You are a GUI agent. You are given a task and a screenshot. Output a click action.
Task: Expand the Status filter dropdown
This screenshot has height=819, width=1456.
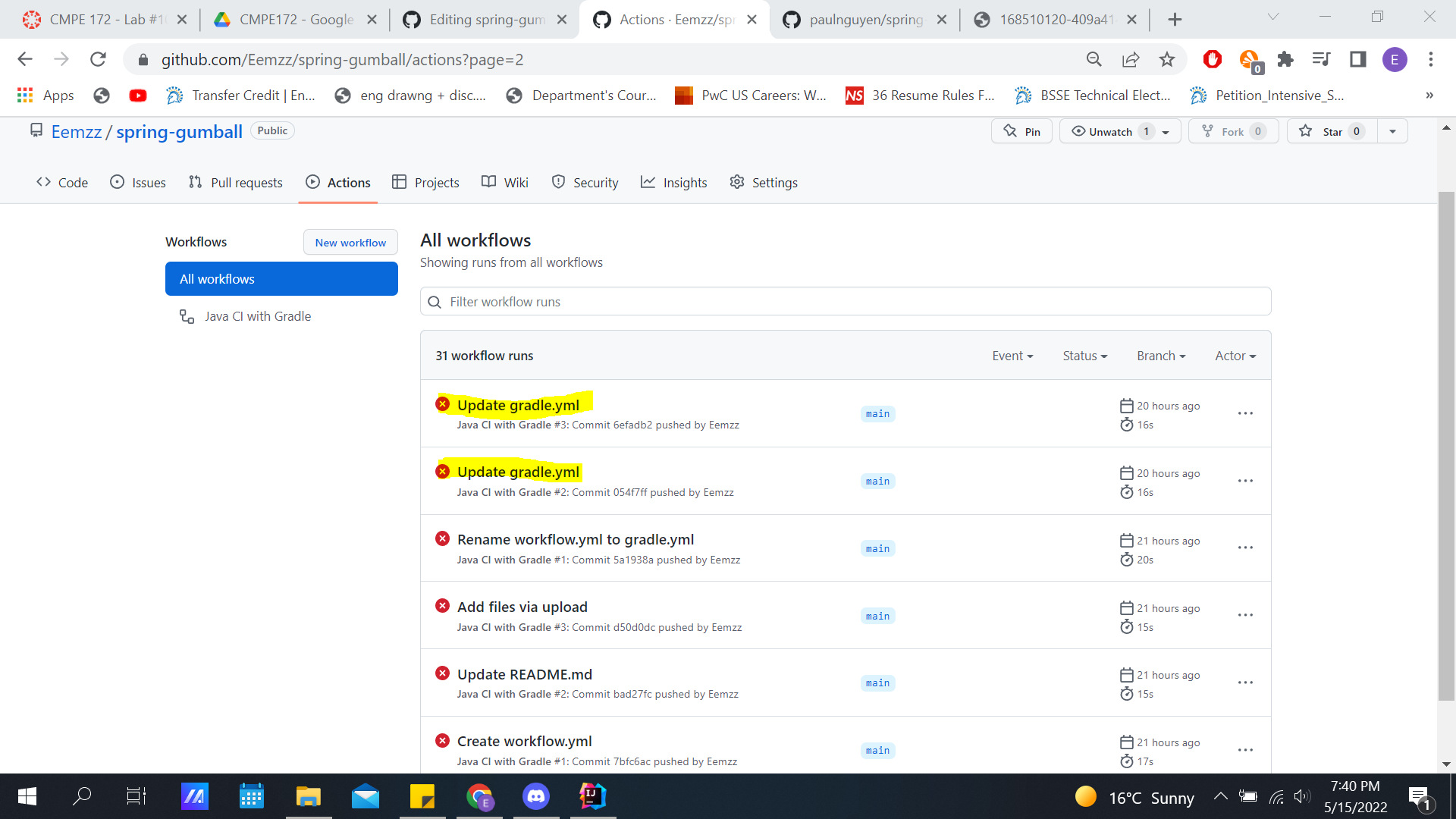pos(1084,356)
